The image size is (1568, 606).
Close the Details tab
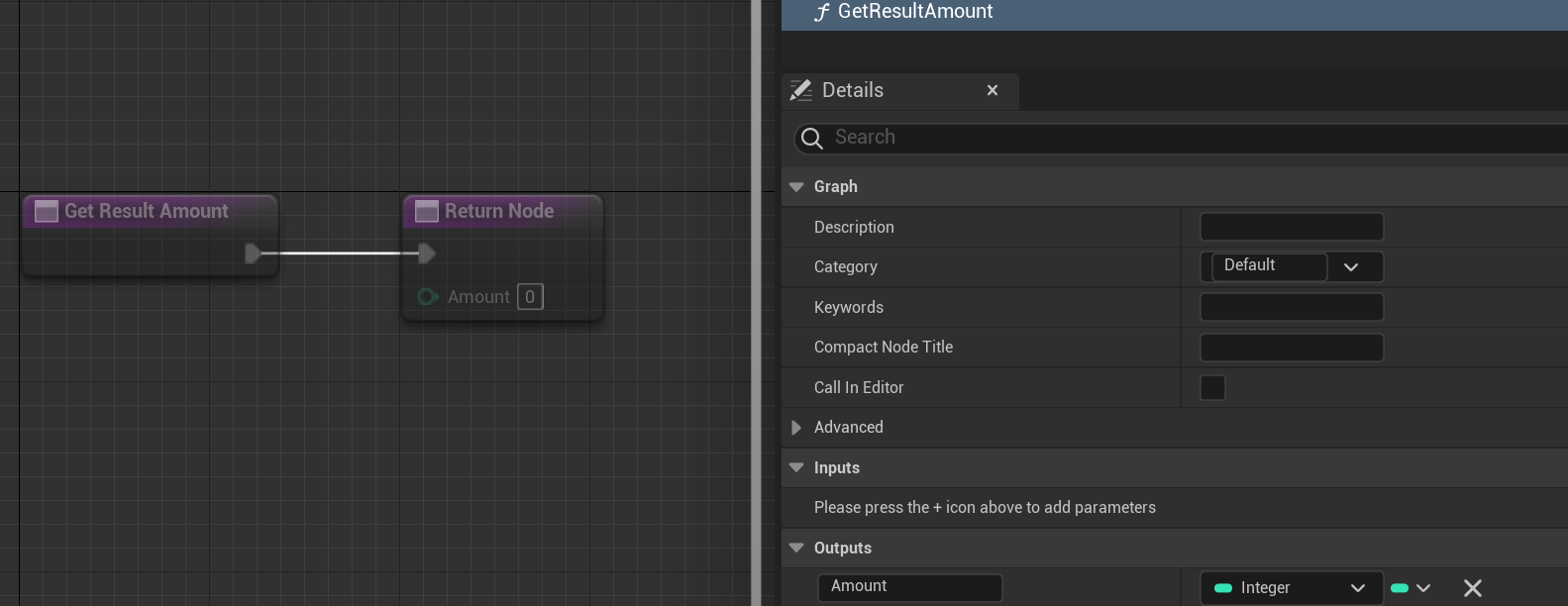pyautogui.click(x=993, y=91)
